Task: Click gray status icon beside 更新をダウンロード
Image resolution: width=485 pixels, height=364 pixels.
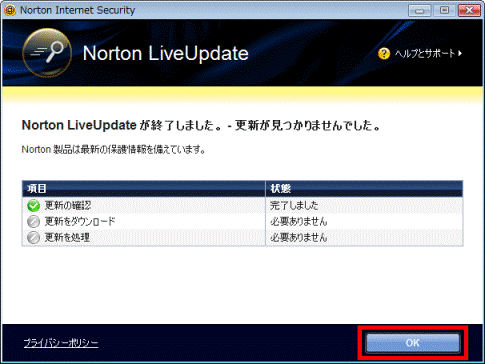Action: 33,222
